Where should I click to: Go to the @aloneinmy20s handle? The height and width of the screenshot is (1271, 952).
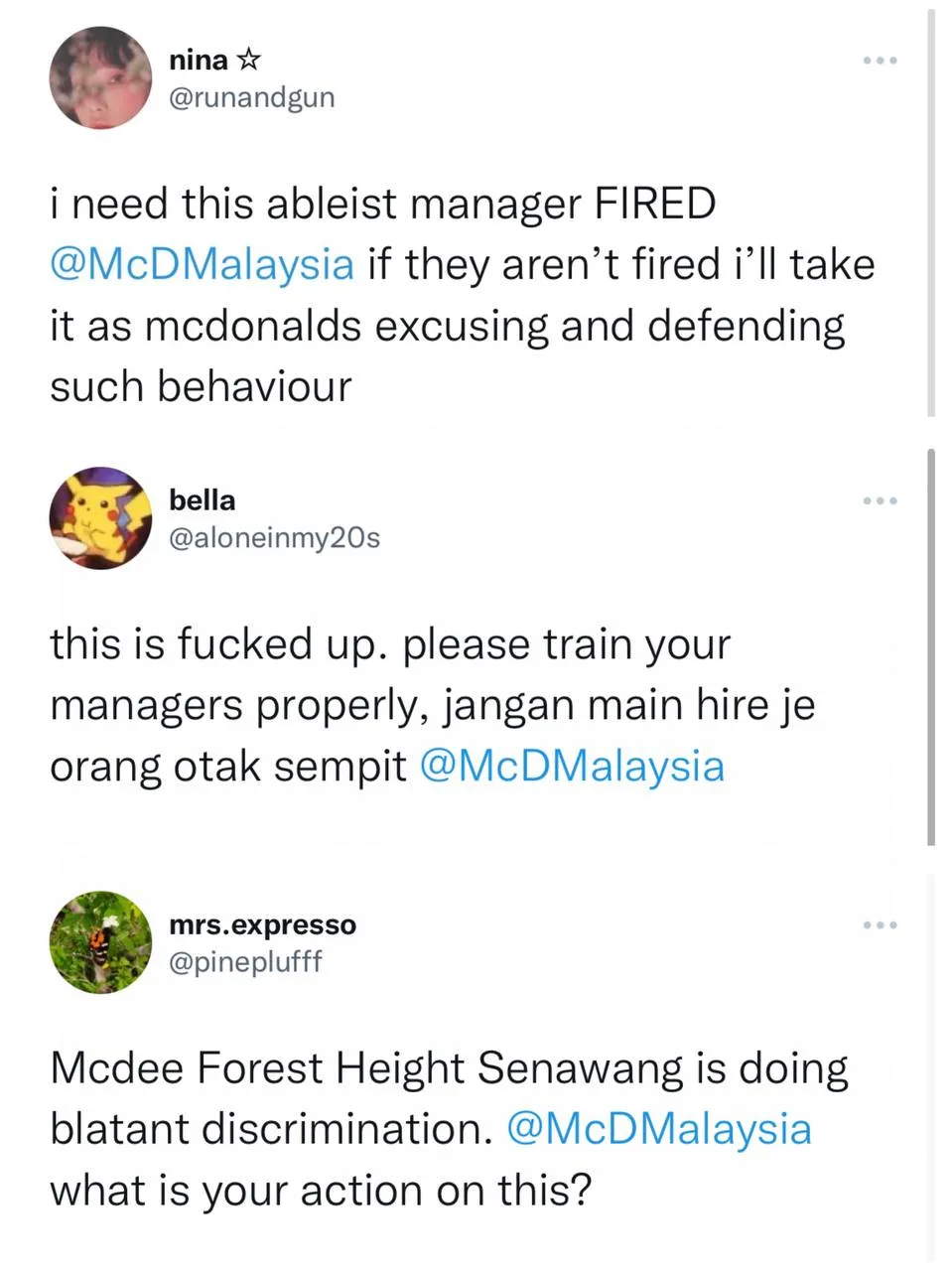click(275, 537)
